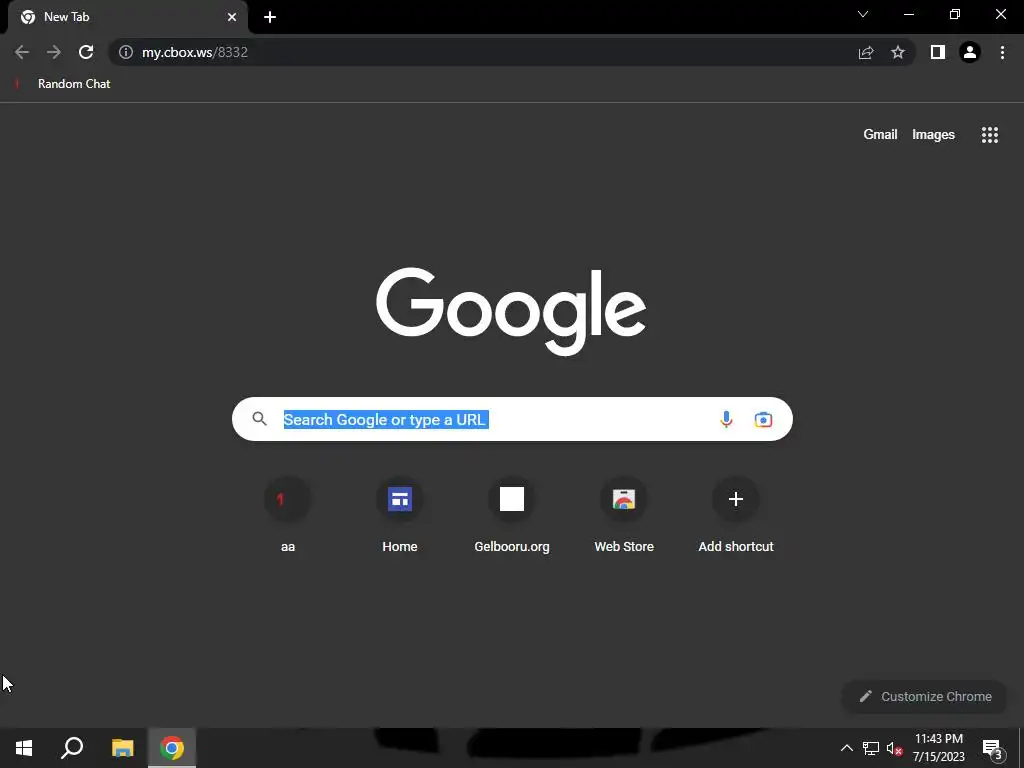Image resolution: width=1024 pixels, height=768 pixels.
Task: Close the New Tab tab
Action: (x=232, y=17)
